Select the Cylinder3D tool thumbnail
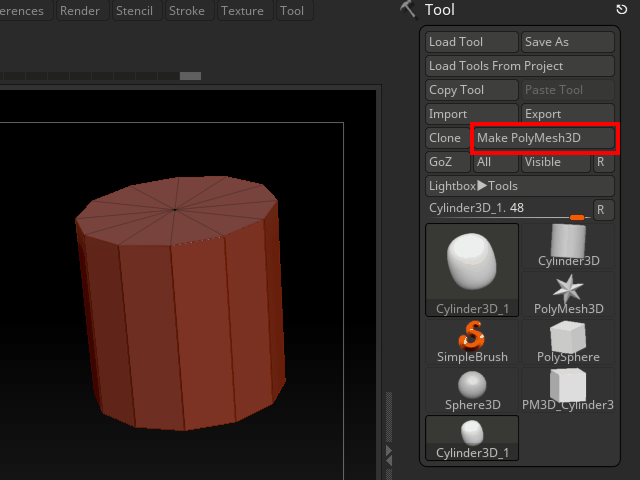 coord(568,246)
